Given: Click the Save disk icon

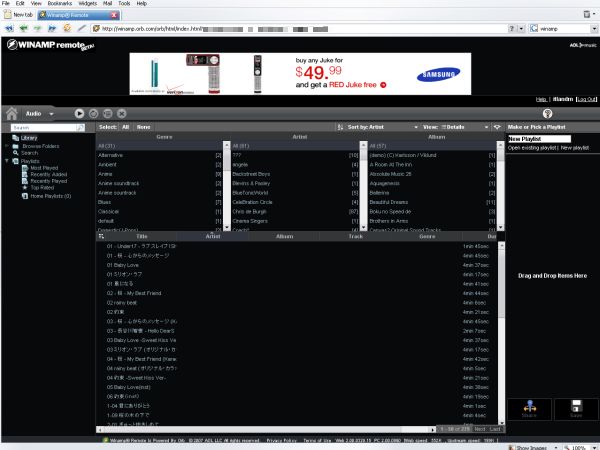Looking at the screenshot, I should (576, 409).
